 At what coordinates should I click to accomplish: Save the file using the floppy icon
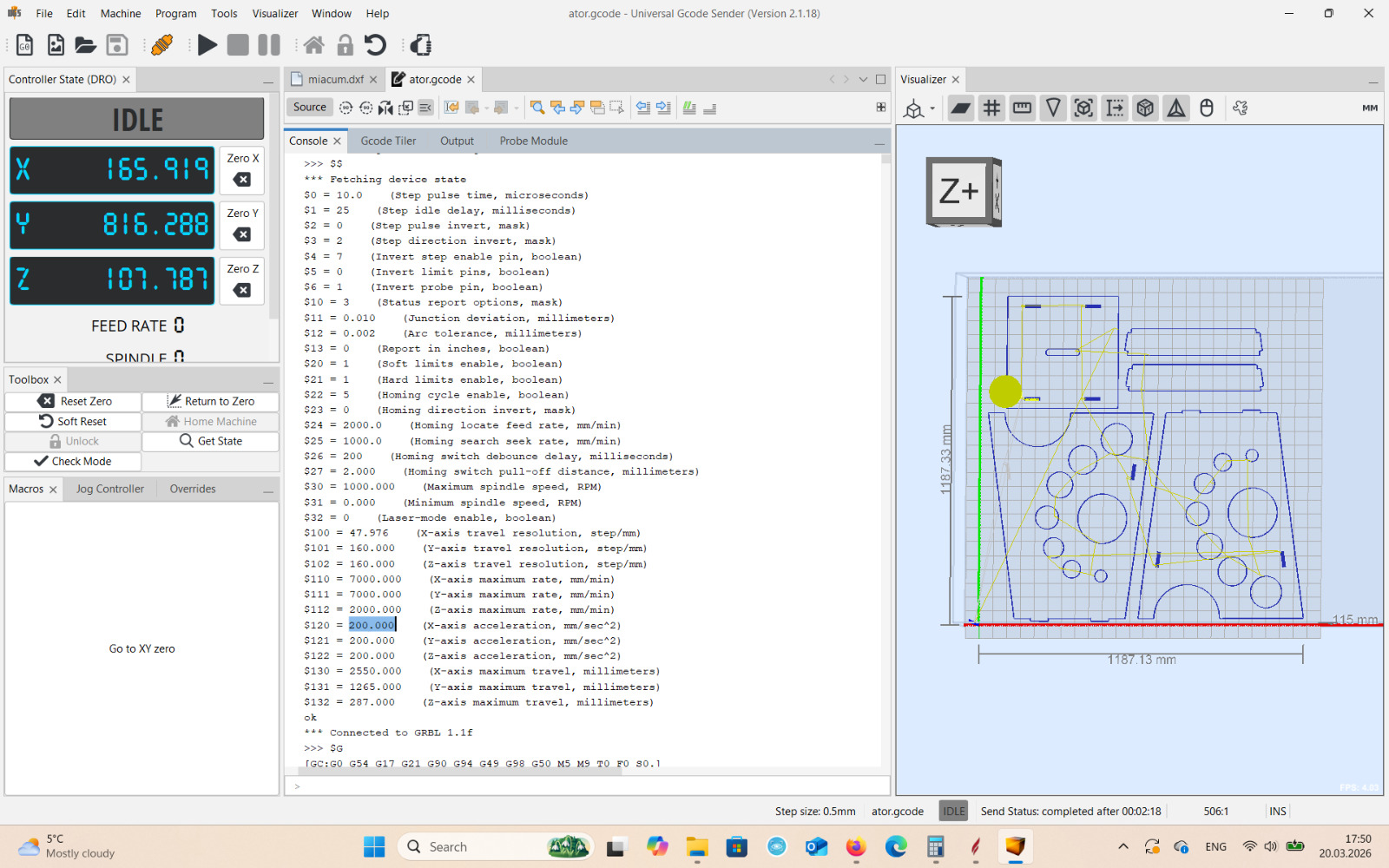116,44
